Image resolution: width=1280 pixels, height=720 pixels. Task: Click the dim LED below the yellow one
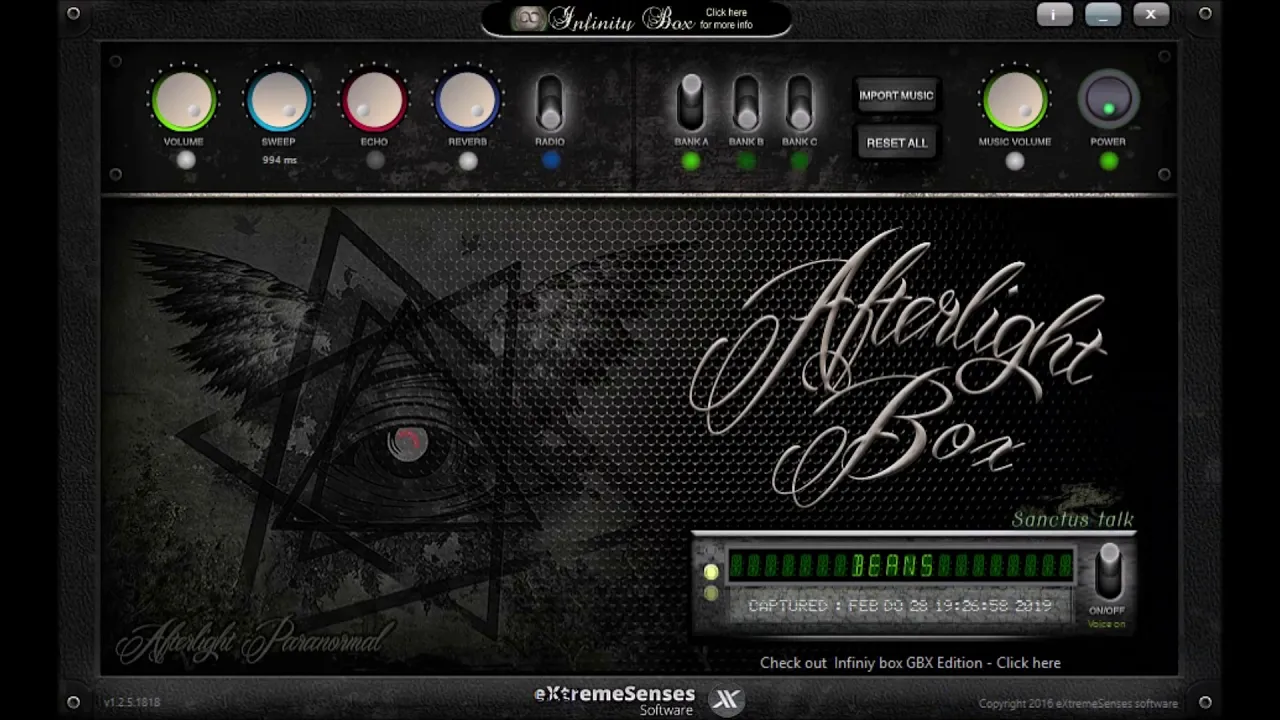(711, 595)
